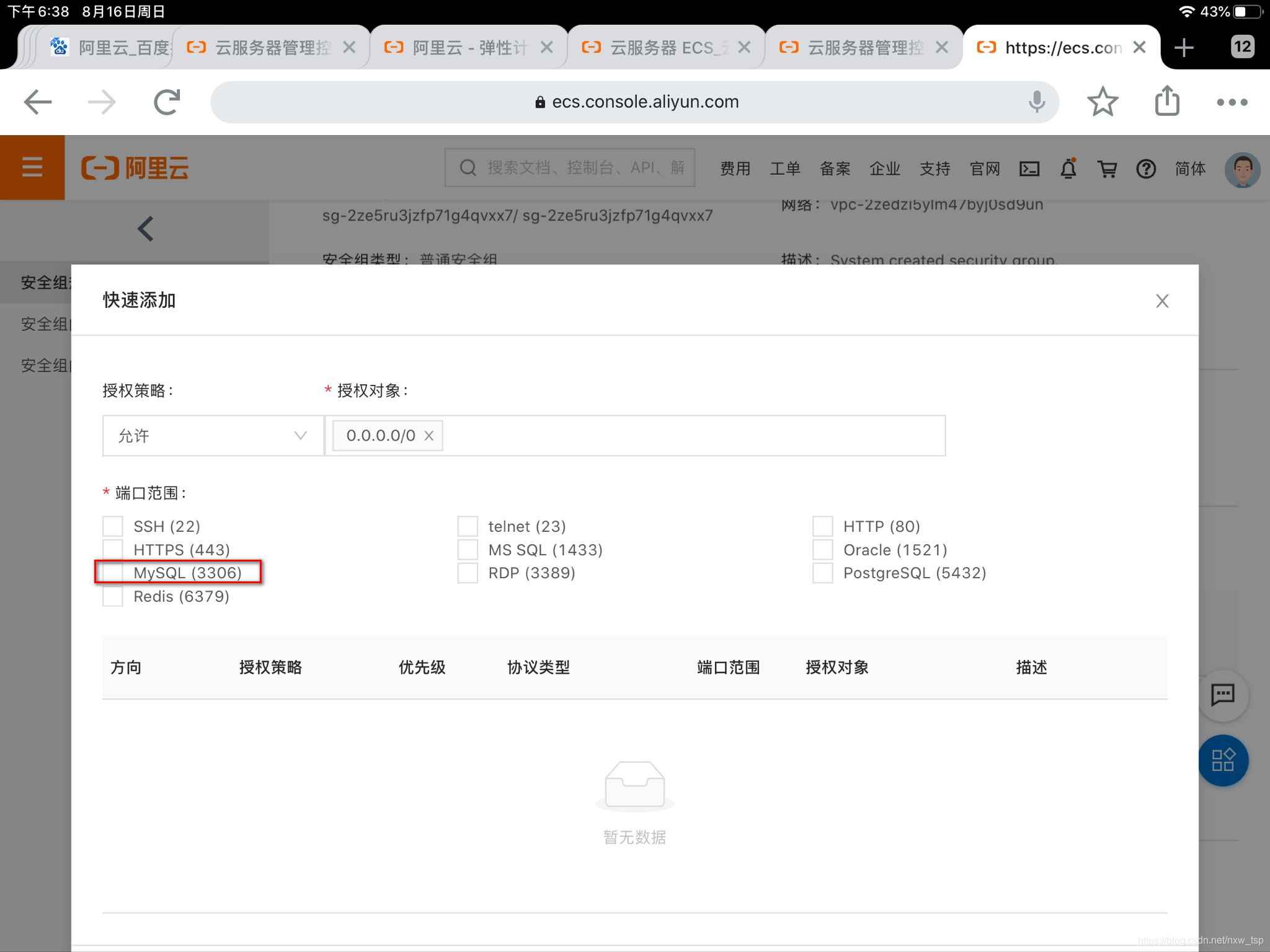The width and height of the screenshot is (1270, 952).
Task: Click the 端口范围 column header
Action: pos(728,668)
